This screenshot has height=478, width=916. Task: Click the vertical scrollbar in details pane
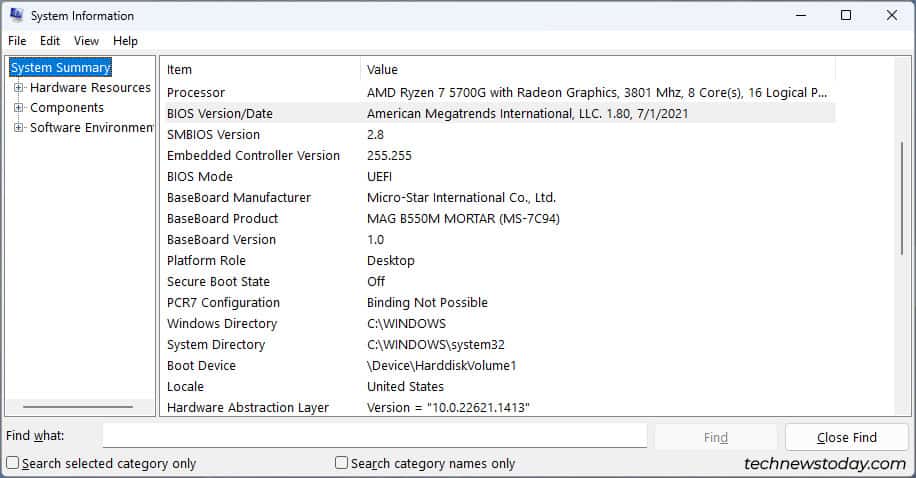pyautogui.click(x=902, y=198)
